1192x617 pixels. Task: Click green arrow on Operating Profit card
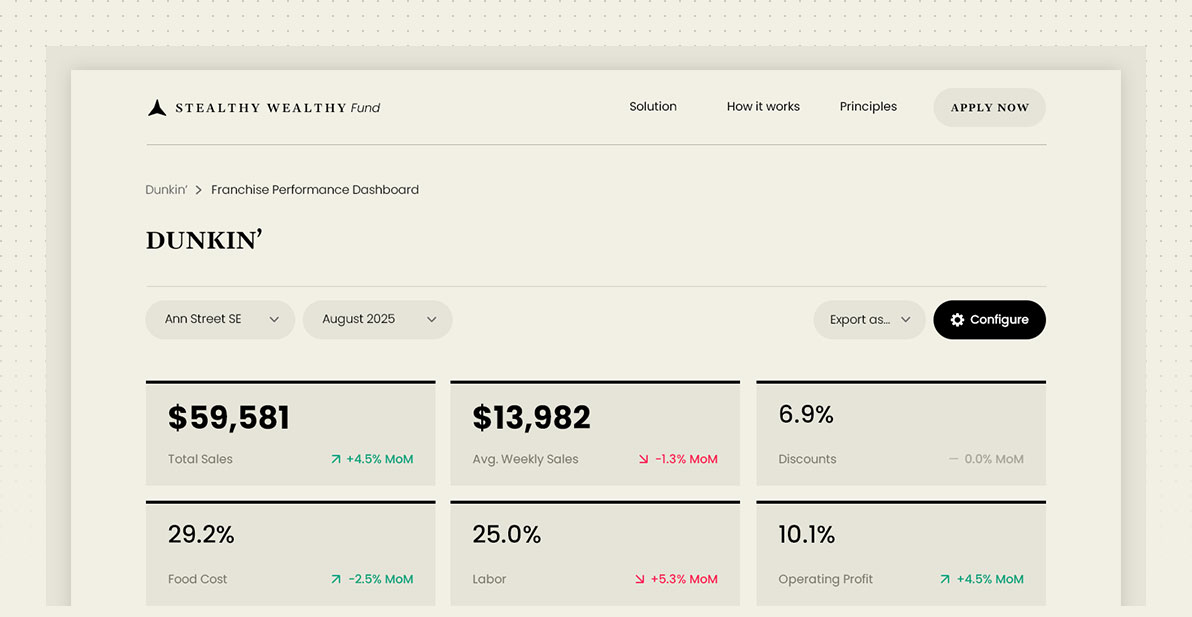point(945,579)
